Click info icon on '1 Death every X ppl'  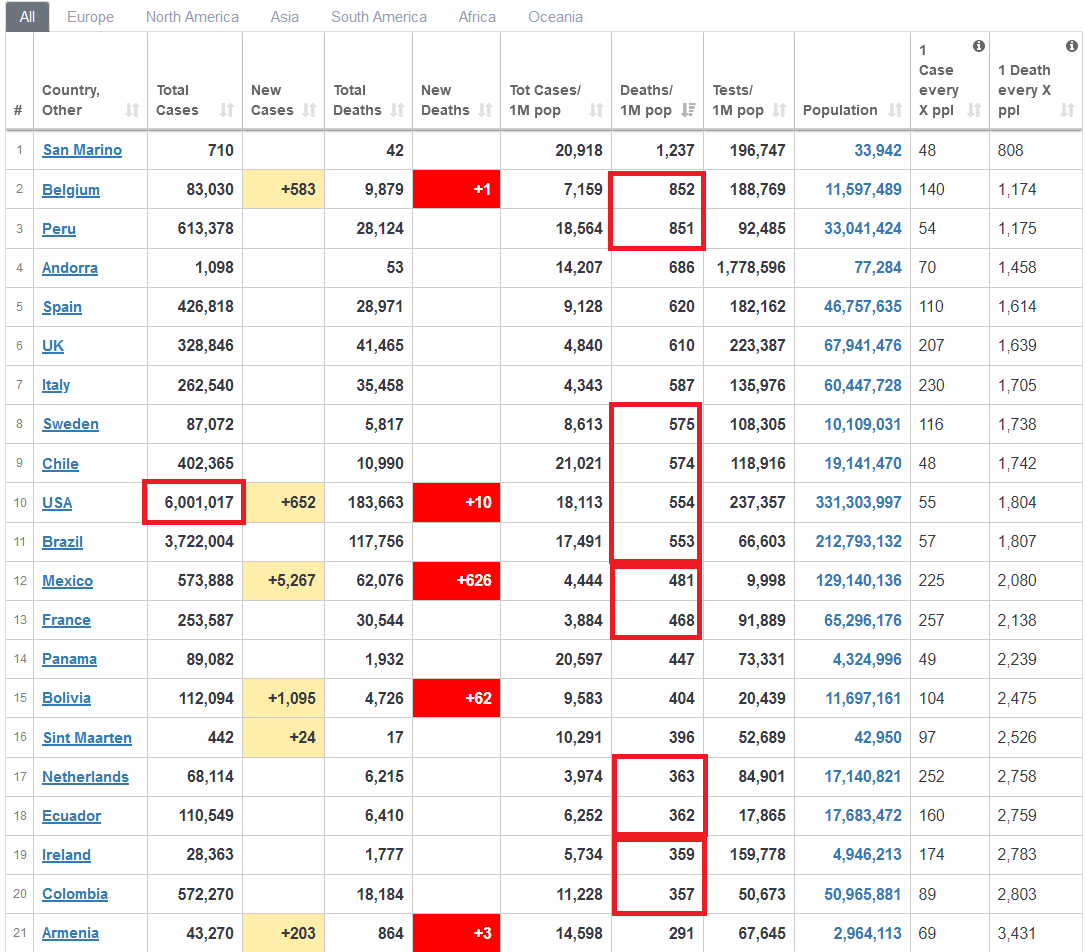click(1071, 46)
